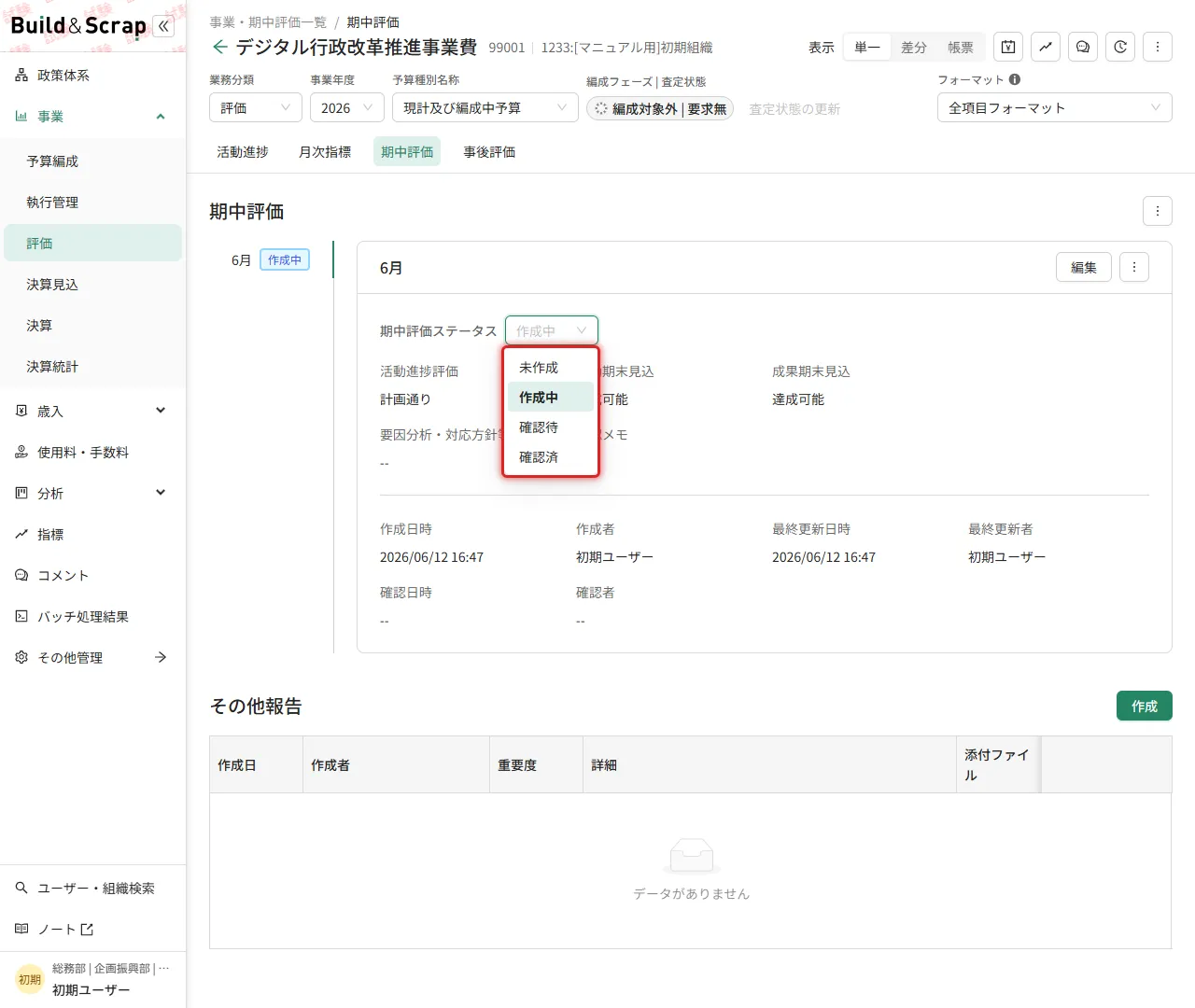1195x1008 pixels.
Task: Switch display mode to 帳票
Action: [961, 47]
